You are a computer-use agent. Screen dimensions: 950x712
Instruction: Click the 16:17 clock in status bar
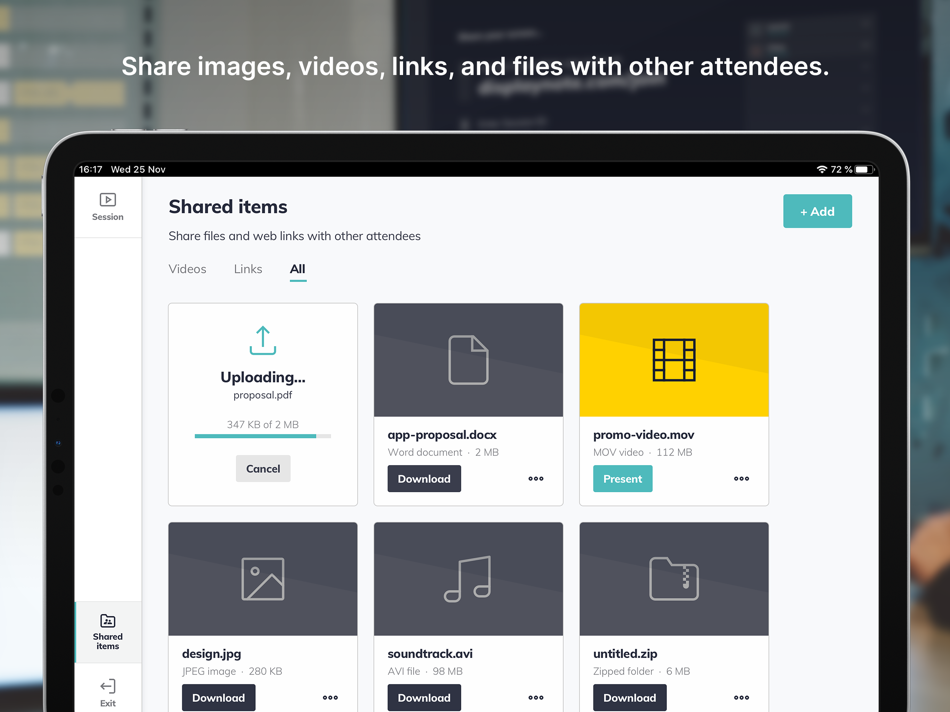(91, 169)
